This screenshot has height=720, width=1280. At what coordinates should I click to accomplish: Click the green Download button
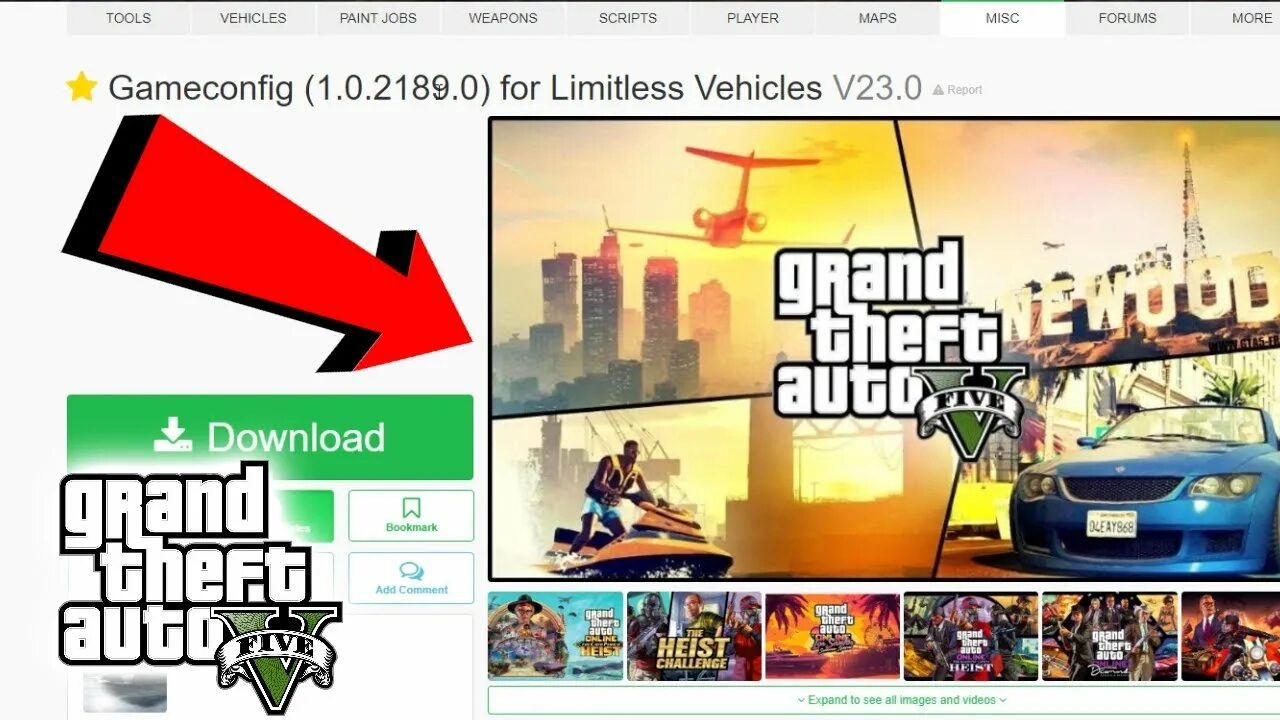pos(270,437)
